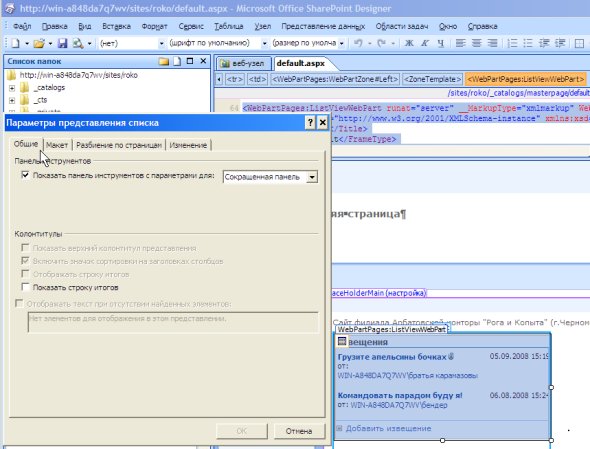Click the disabled ОК button
This screenshot has width=590, height=449.
pos(242,431)
